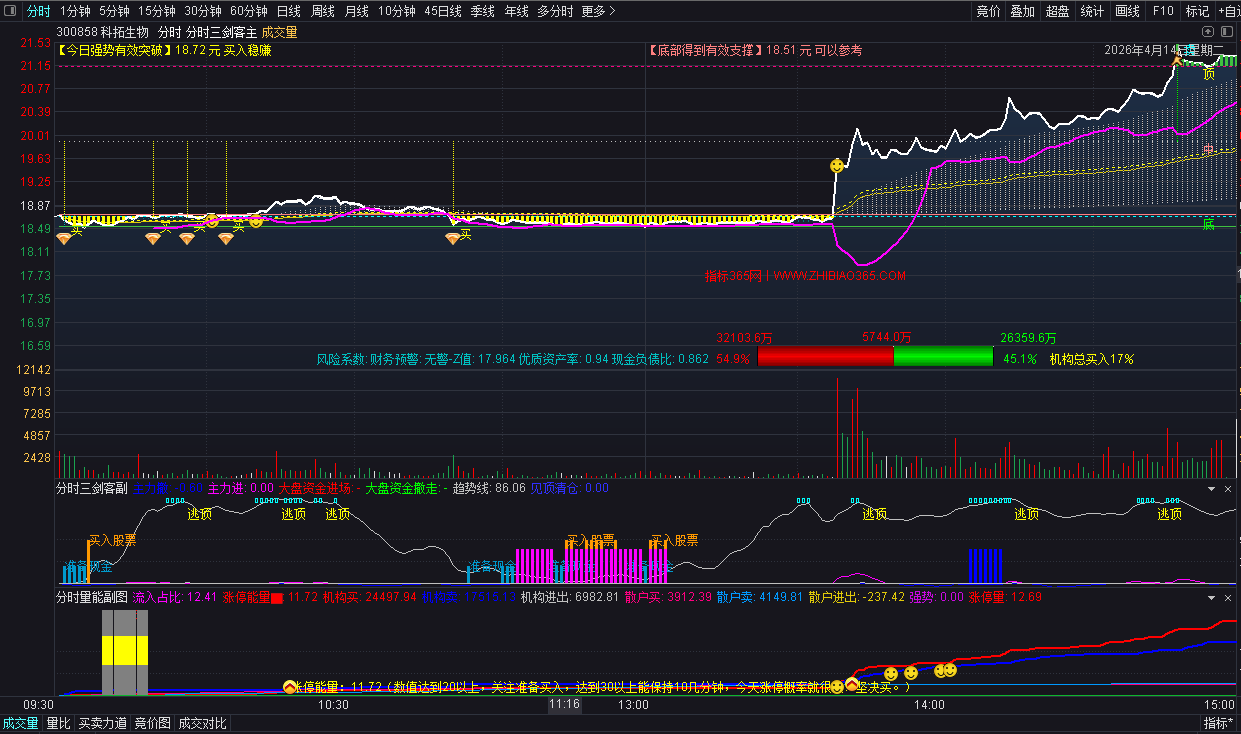Click the 标记 mark button
Viewport: 1241px width, 734px height.
point(1197,11)
